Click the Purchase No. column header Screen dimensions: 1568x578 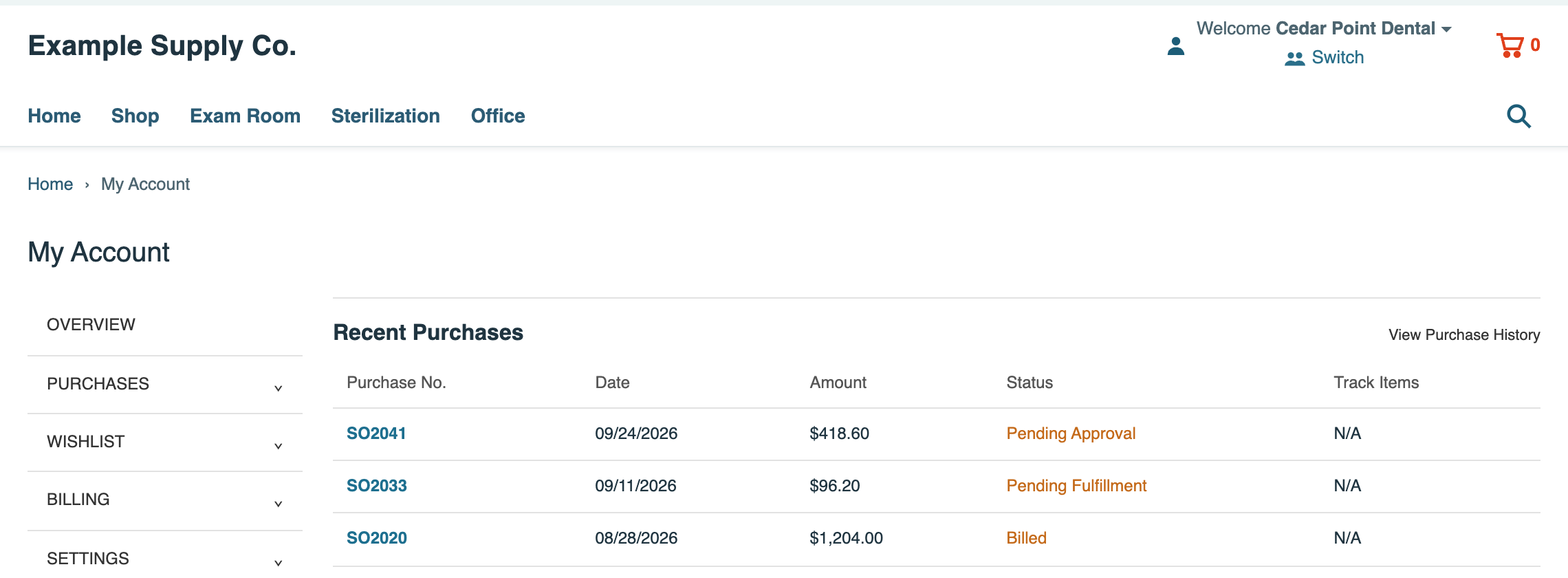pos(396,383)
